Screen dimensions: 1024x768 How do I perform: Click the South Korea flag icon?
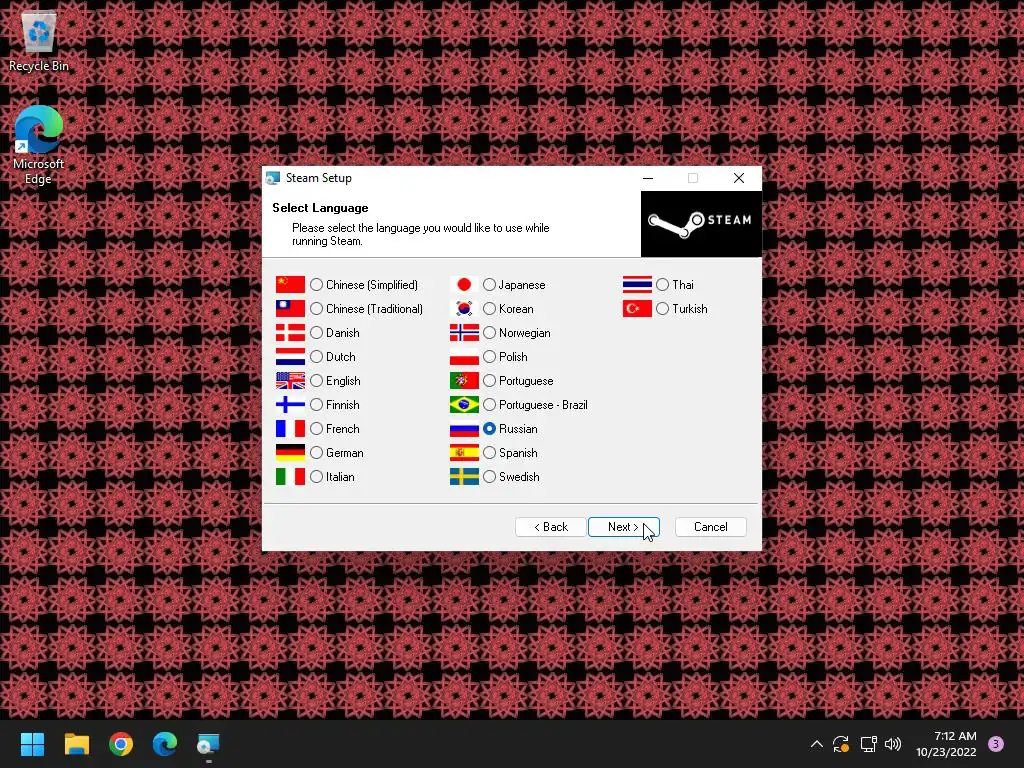(464, 309)
